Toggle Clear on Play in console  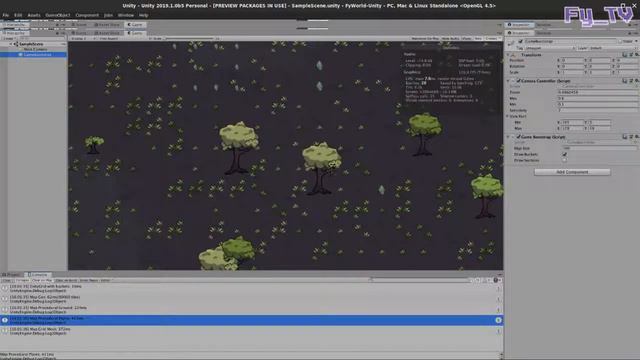(x=42, y=280)
